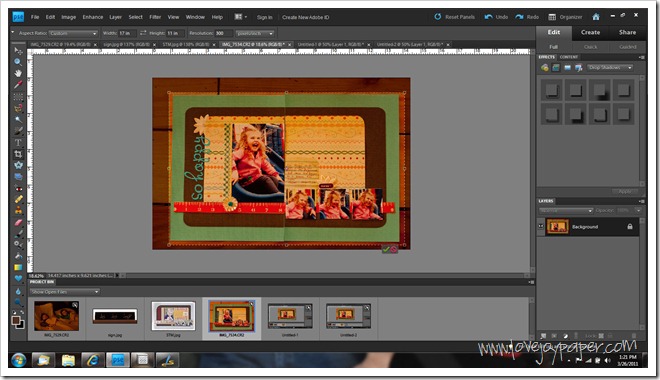The height and width of the screenshot is (380, 660).
Task: Select the Spot Healing Brush bandage tool
Action: (x=18, y=199)
